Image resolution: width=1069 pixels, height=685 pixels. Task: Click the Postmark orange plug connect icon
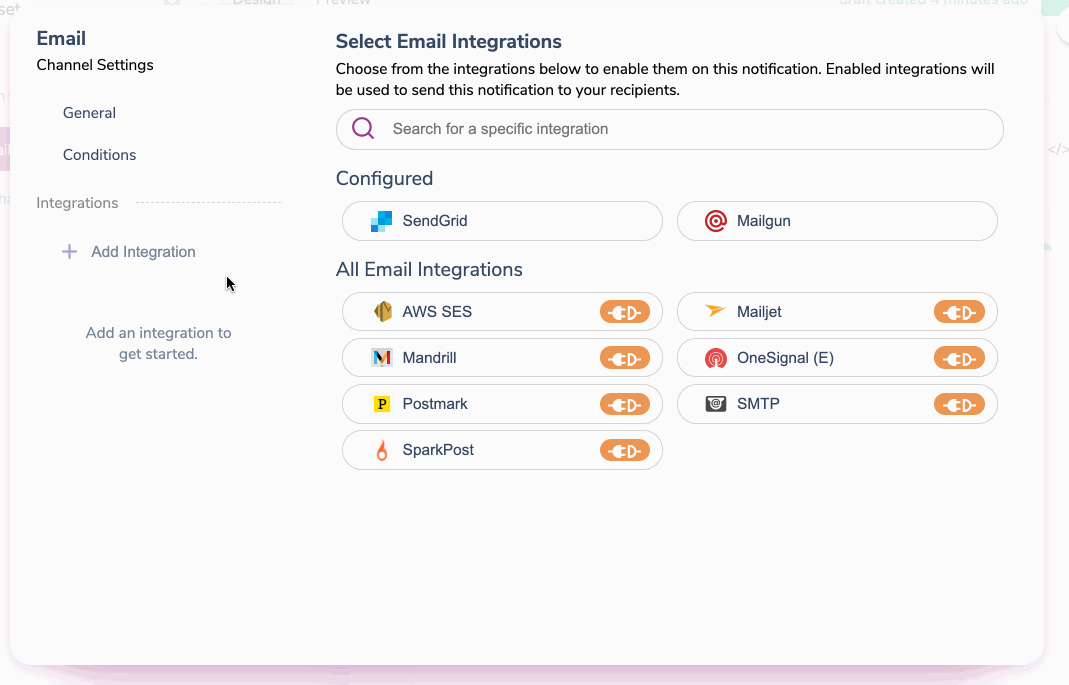(x=624, y=404)
